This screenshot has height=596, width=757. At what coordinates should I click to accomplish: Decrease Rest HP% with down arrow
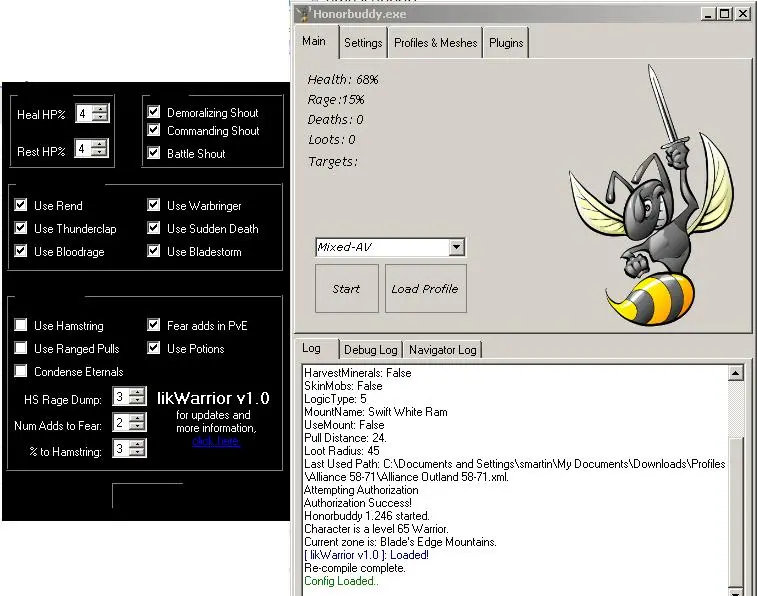pyautogui.click(x=99, y=152)
